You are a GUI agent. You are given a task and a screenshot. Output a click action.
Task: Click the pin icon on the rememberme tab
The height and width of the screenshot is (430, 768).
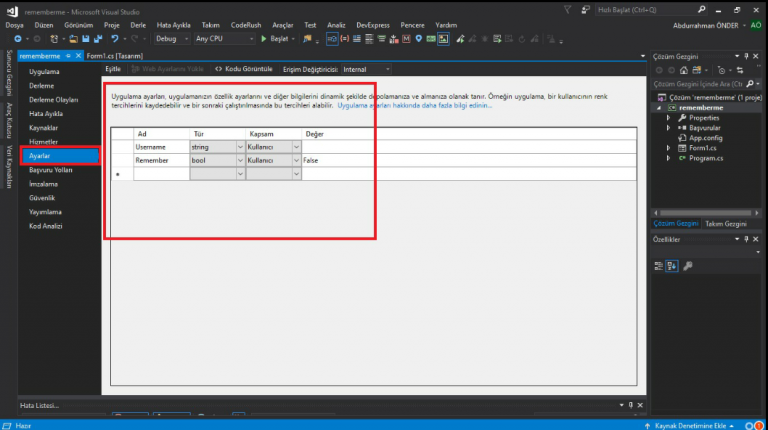click(x=68, y=56)
